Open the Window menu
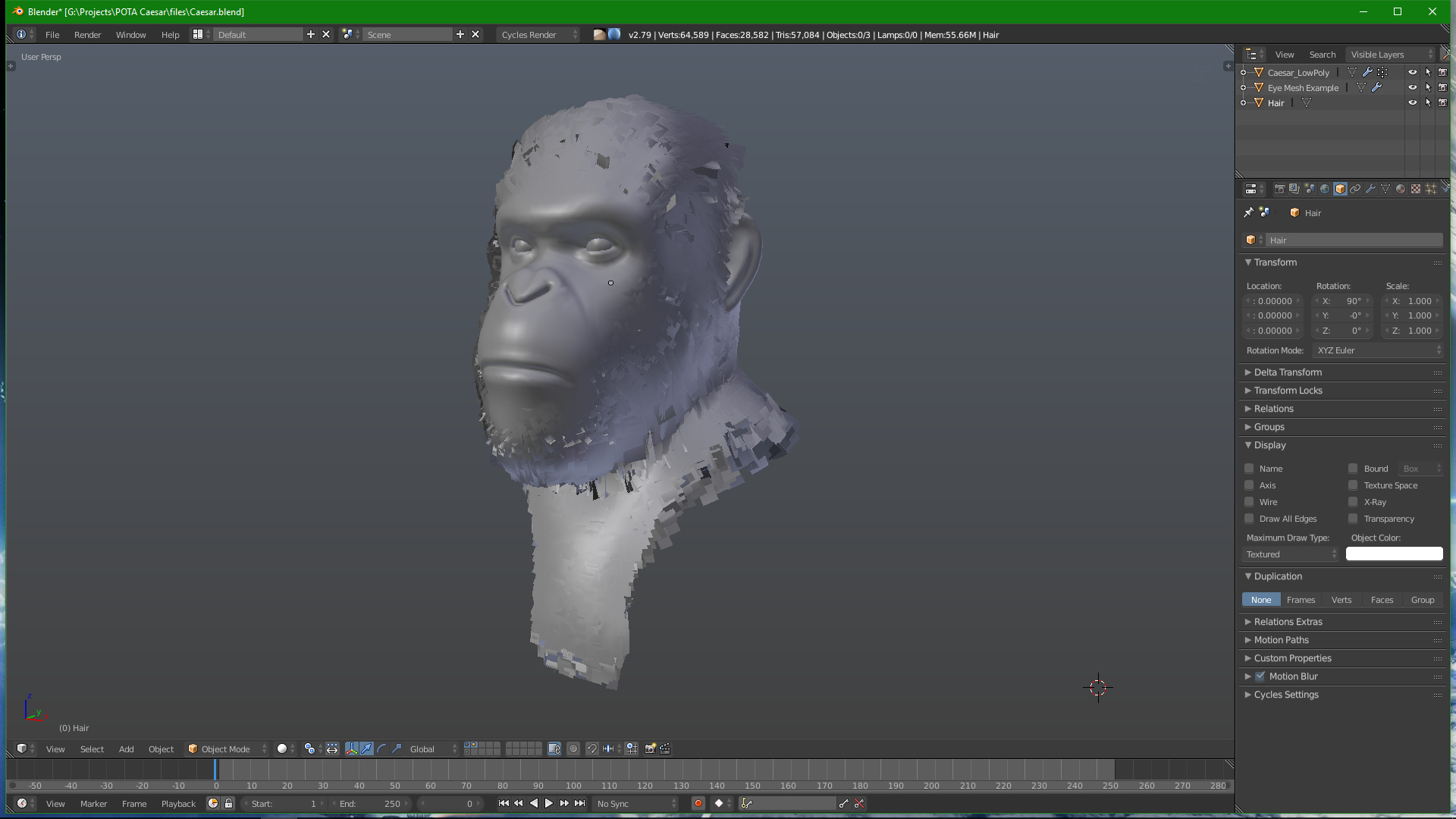 (x=130, y=35)
